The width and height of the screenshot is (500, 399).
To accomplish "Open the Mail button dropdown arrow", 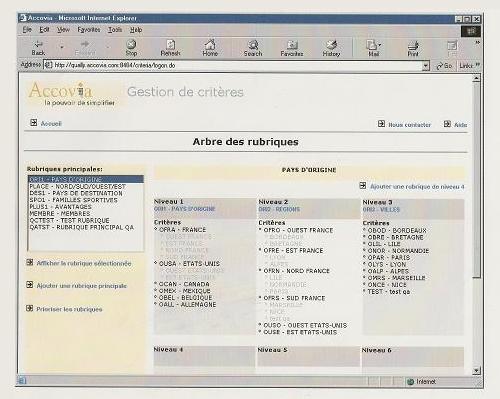I will pos(380,45).
